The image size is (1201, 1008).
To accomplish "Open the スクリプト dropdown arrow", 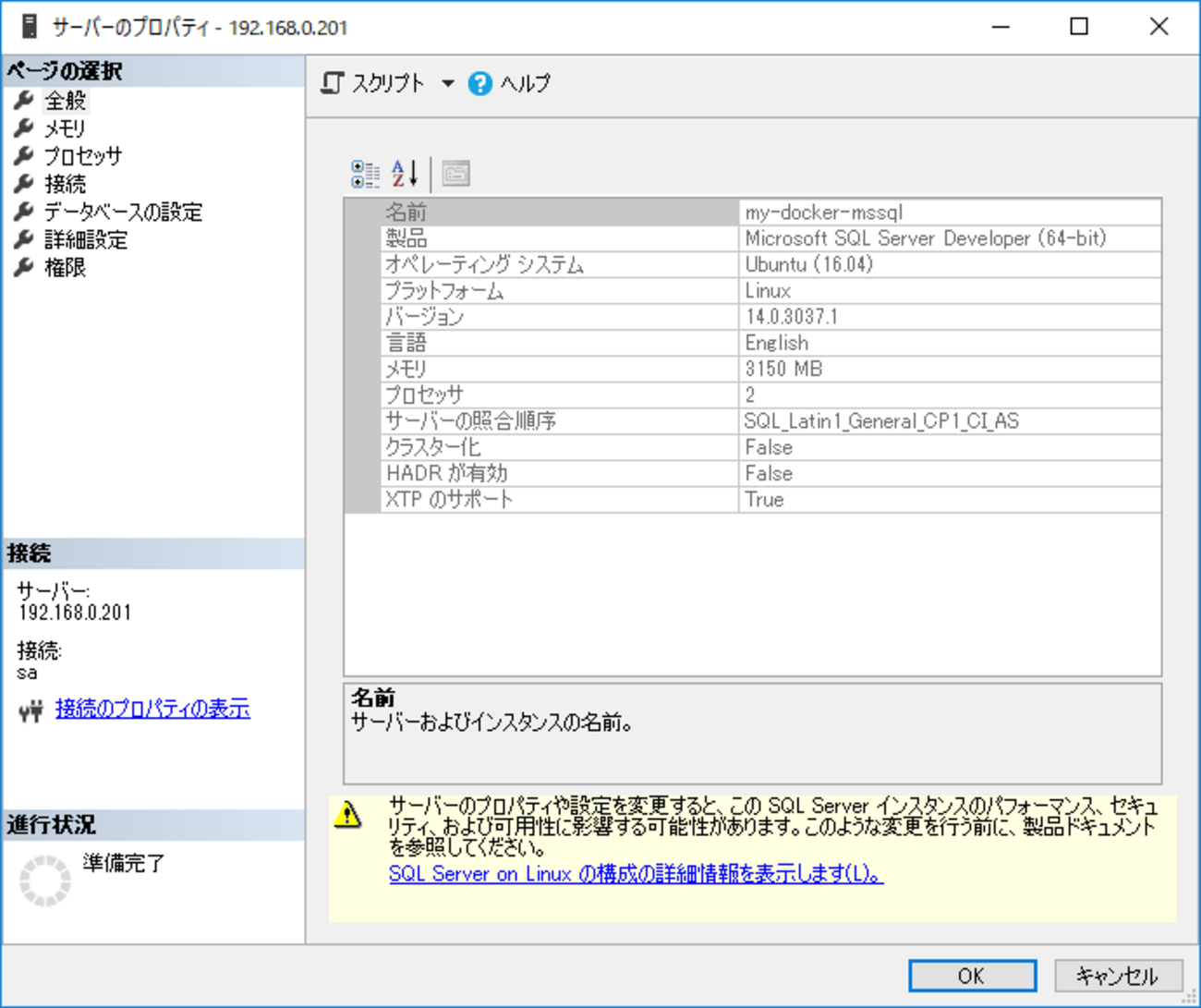I will click(448, 83).
